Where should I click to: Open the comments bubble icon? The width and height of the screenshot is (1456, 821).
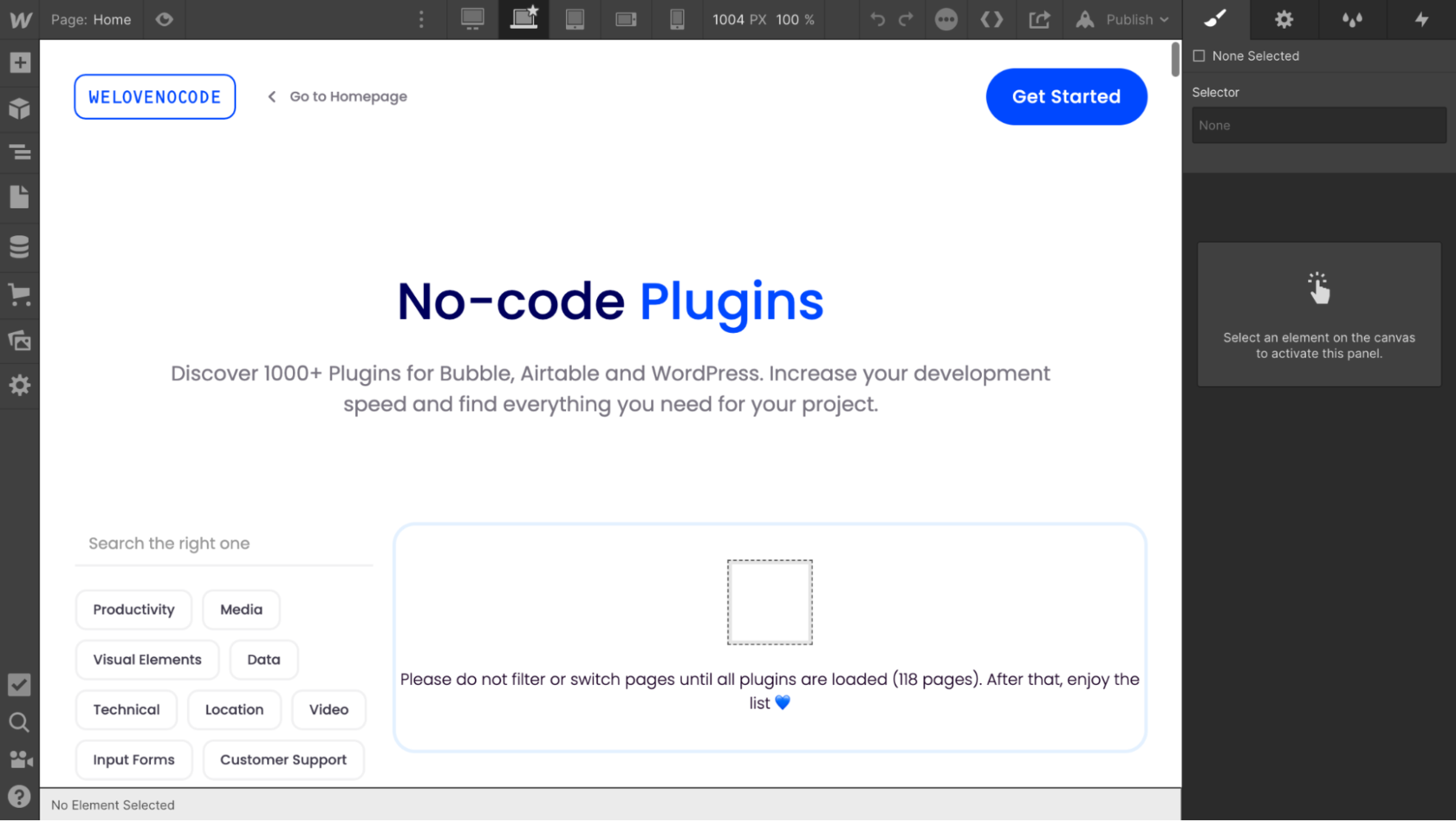click(x=946, y=19)
